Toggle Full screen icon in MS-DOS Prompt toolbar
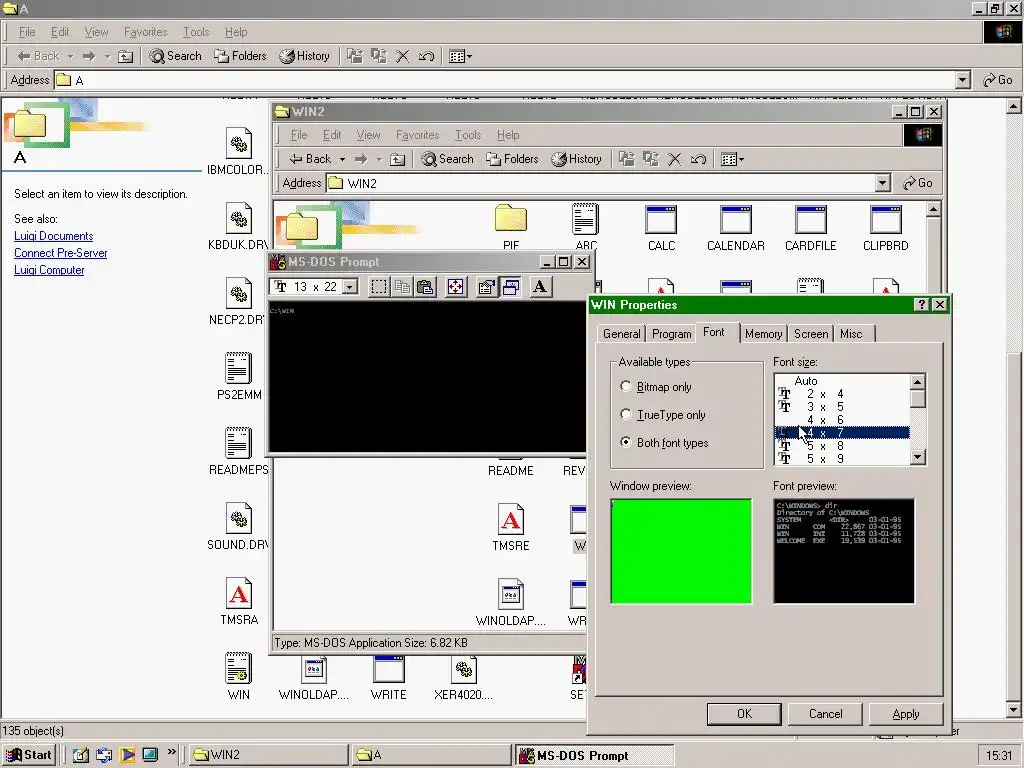The height and width of the screenshot is (768, 1024). 456,287
